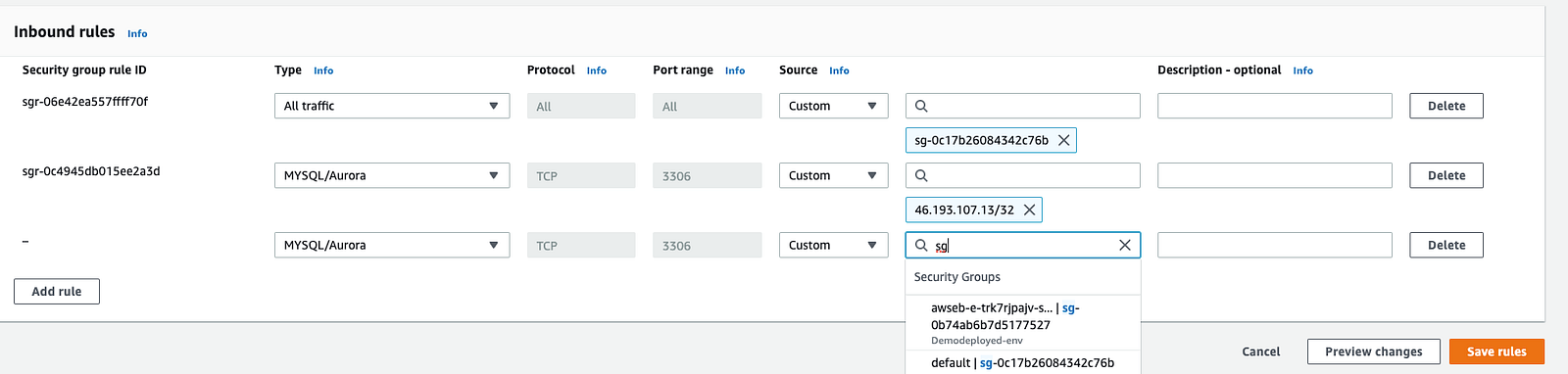Remove the sg-0c17b26084342c76b source tag
1568x374 pixels.
pyautogui.click(x=1063, y=141)
